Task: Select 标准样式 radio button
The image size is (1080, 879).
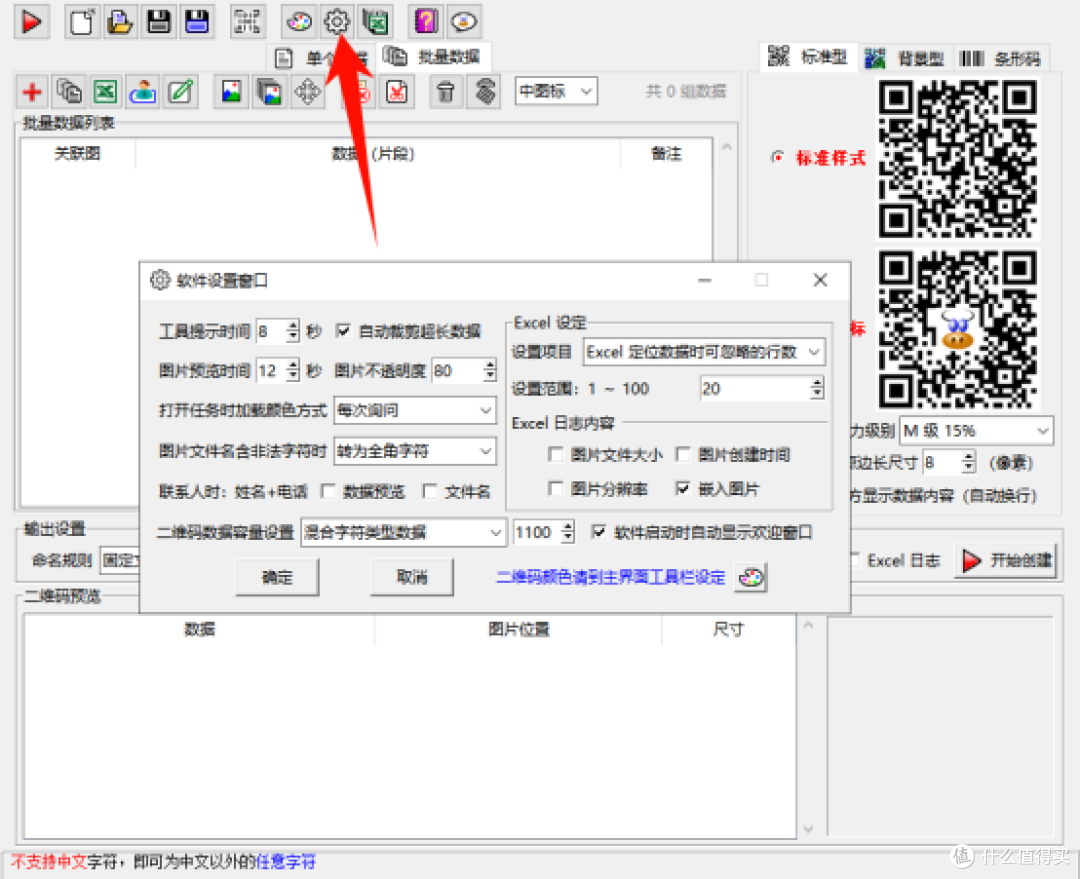Action: pyautogui.click(x=778, y=158)
